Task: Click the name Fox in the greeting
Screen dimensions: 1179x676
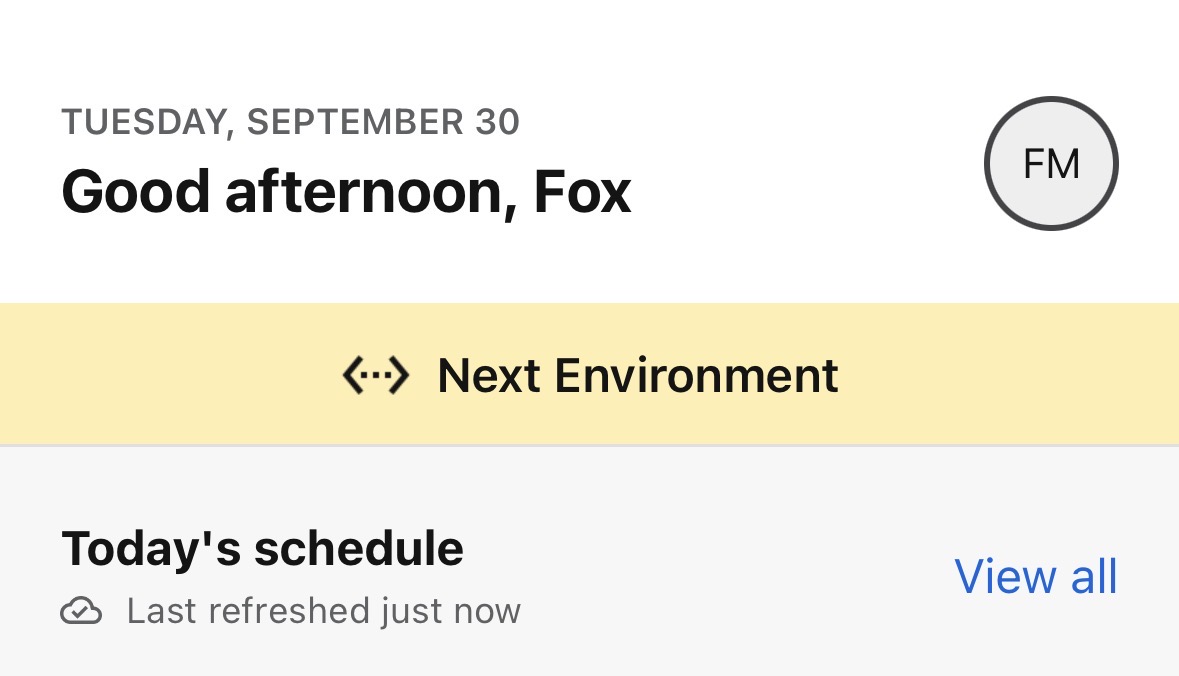Action: [583, 191]
